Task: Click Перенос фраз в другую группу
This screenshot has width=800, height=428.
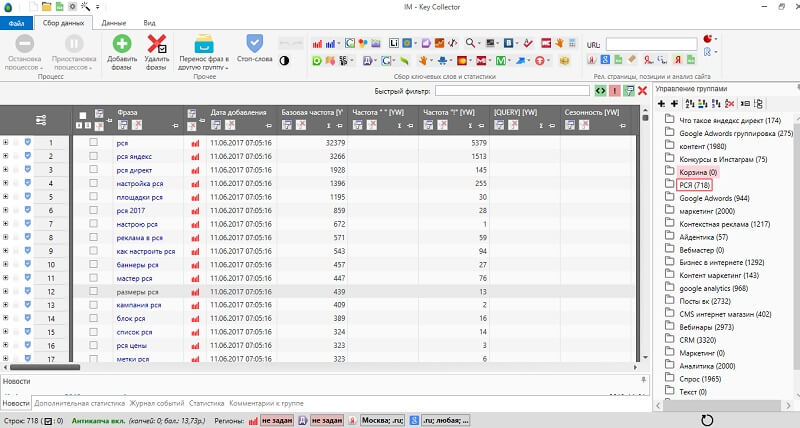Action: 203,44
